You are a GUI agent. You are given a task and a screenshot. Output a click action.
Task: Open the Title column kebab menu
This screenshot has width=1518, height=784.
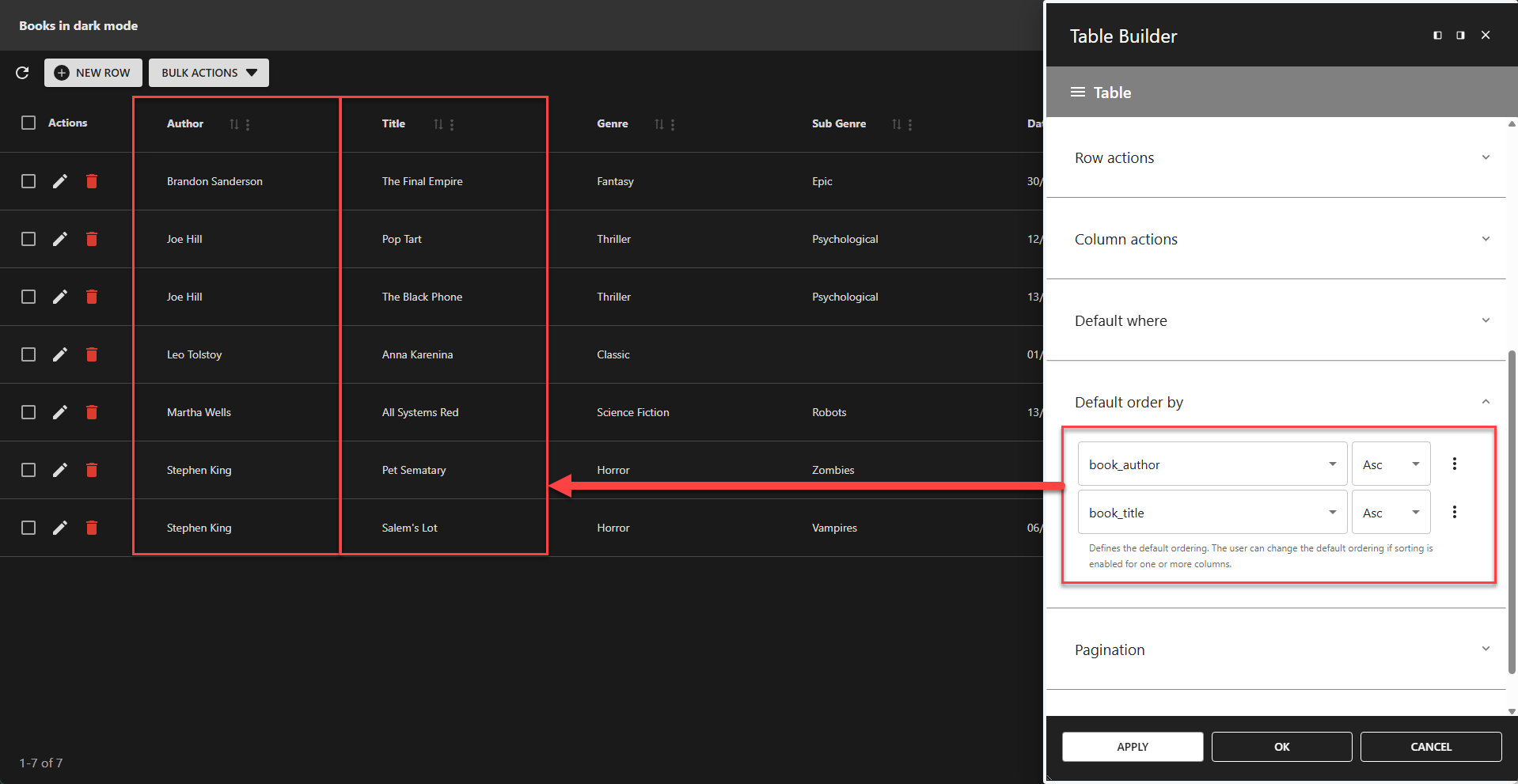(x=451, y=124)
